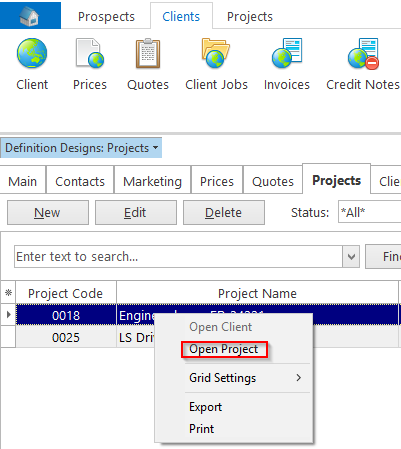Open the search text history dropdown arrow
This screenshot has width=401, height=449.
[351, 257]
